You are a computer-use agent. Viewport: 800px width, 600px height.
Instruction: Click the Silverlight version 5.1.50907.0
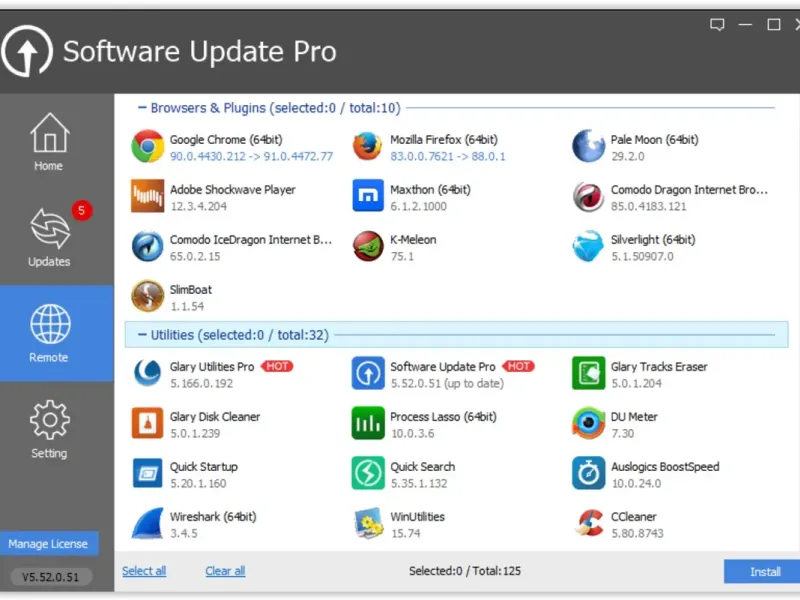pos(642,256)
